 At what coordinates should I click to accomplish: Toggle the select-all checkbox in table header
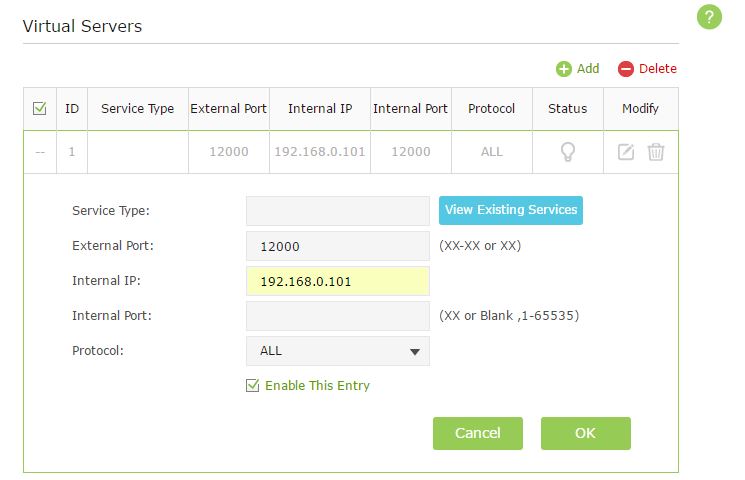(x=39, y=108)
